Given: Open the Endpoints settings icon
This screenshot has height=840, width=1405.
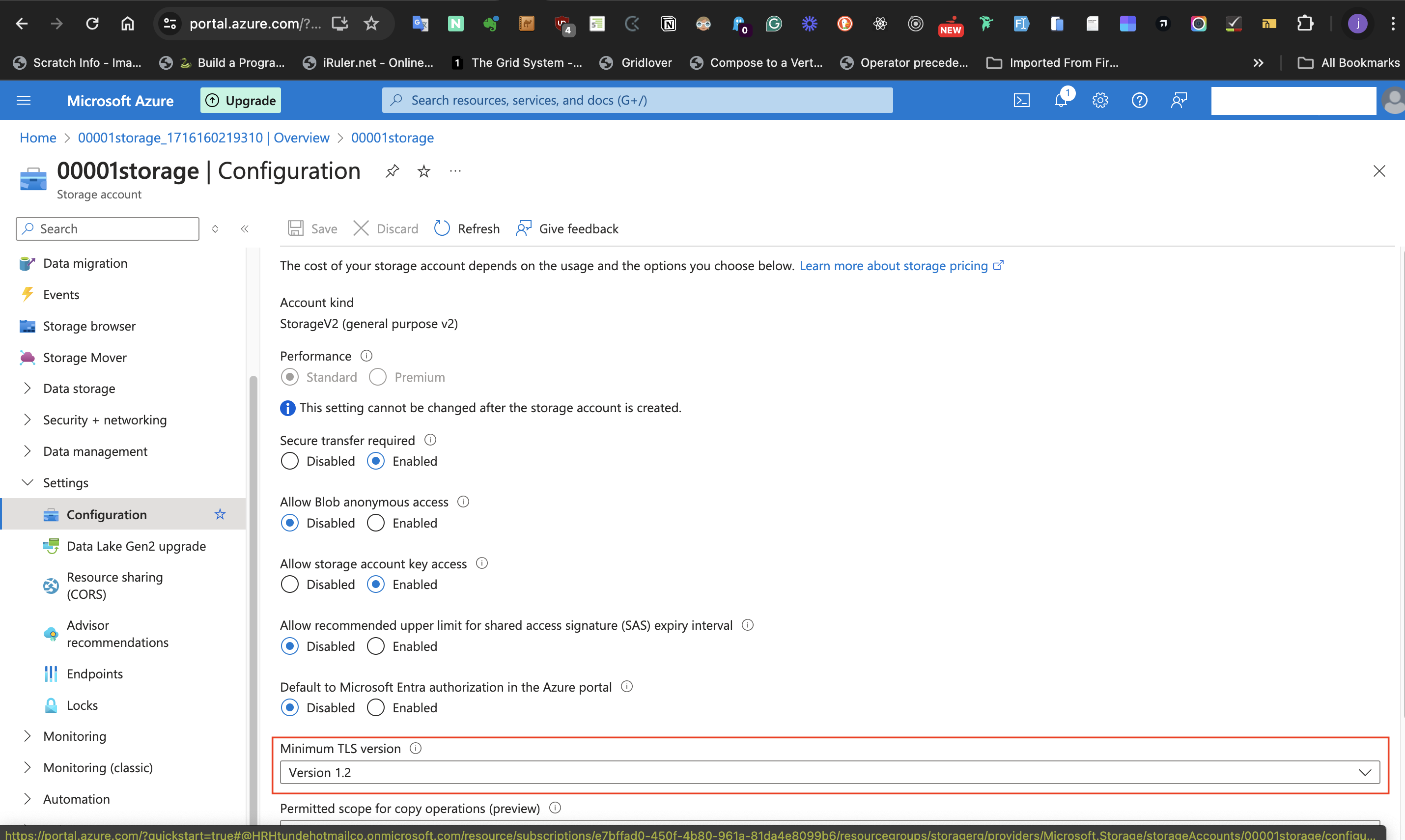Looking at the screenshot, I should 51,673.
